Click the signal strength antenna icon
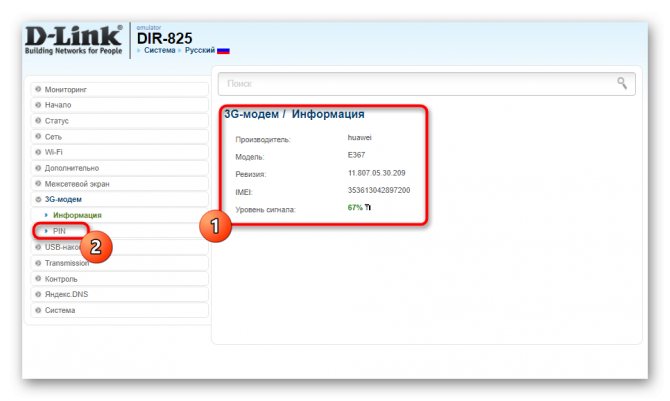This screenshot has width=670, height=401. coord(368,207)
